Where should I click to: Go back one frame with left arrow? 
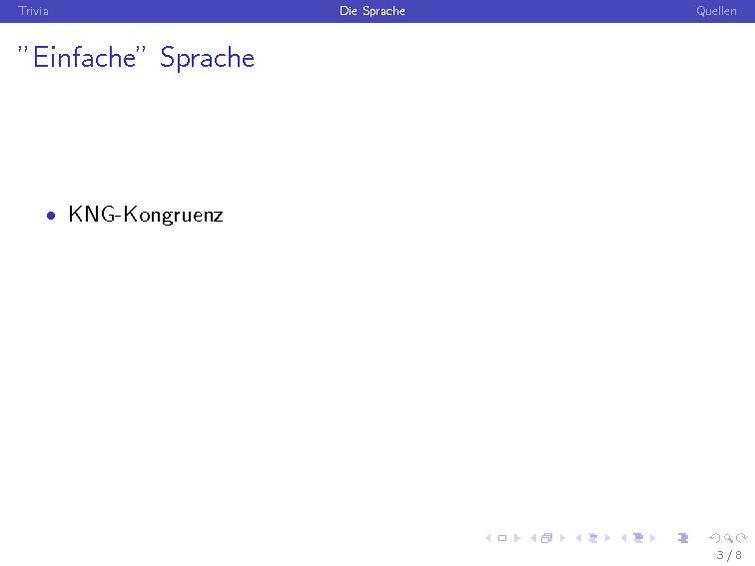533,538
